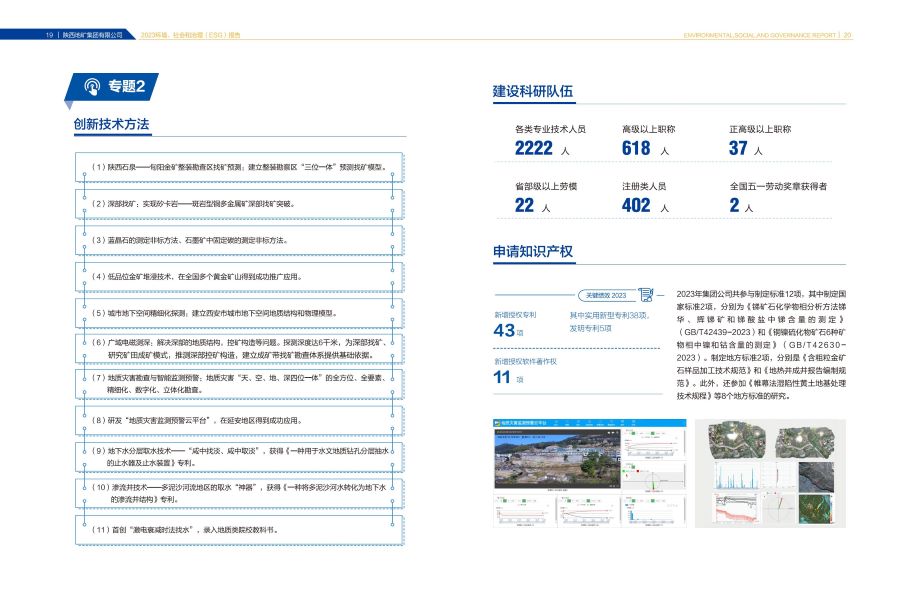Select item (1) about 陕西石泉 prospecting box

[240, 167]
